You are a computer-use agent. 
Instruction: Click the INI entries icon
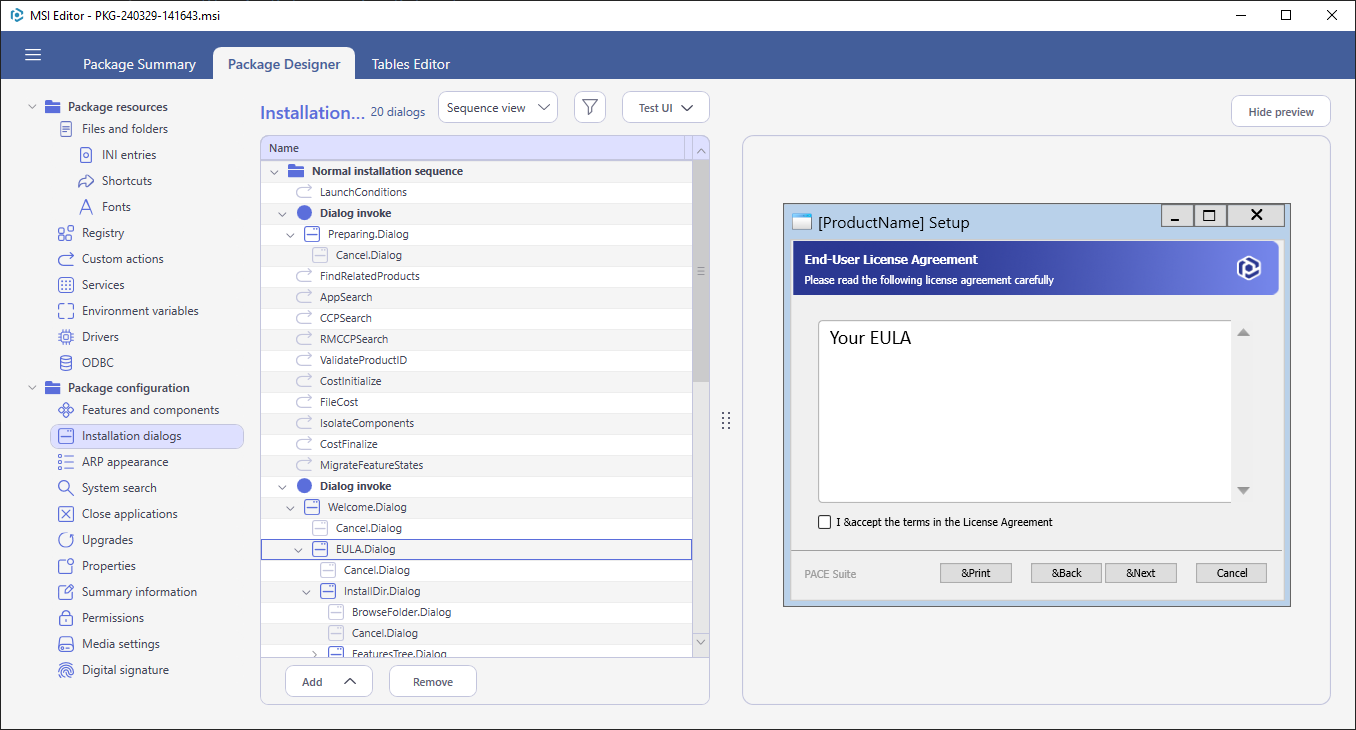86,155
